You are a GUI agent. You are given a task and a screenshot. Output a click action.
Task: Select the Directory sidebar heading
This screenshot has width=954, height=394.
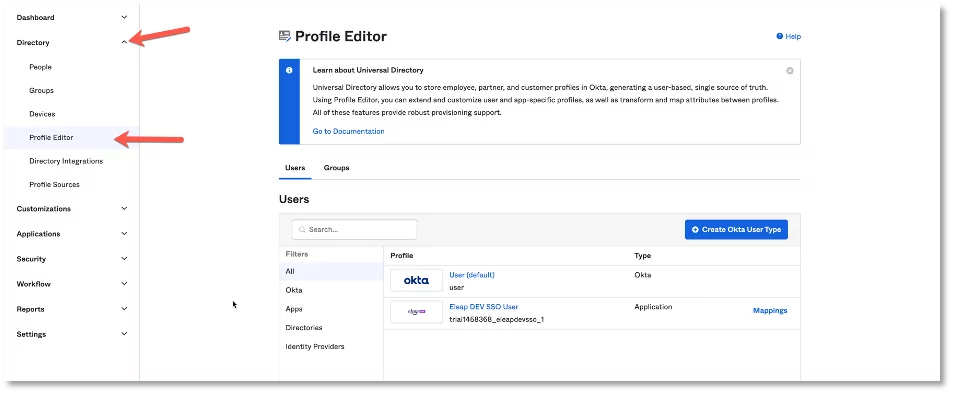click(x=33, y=43)
